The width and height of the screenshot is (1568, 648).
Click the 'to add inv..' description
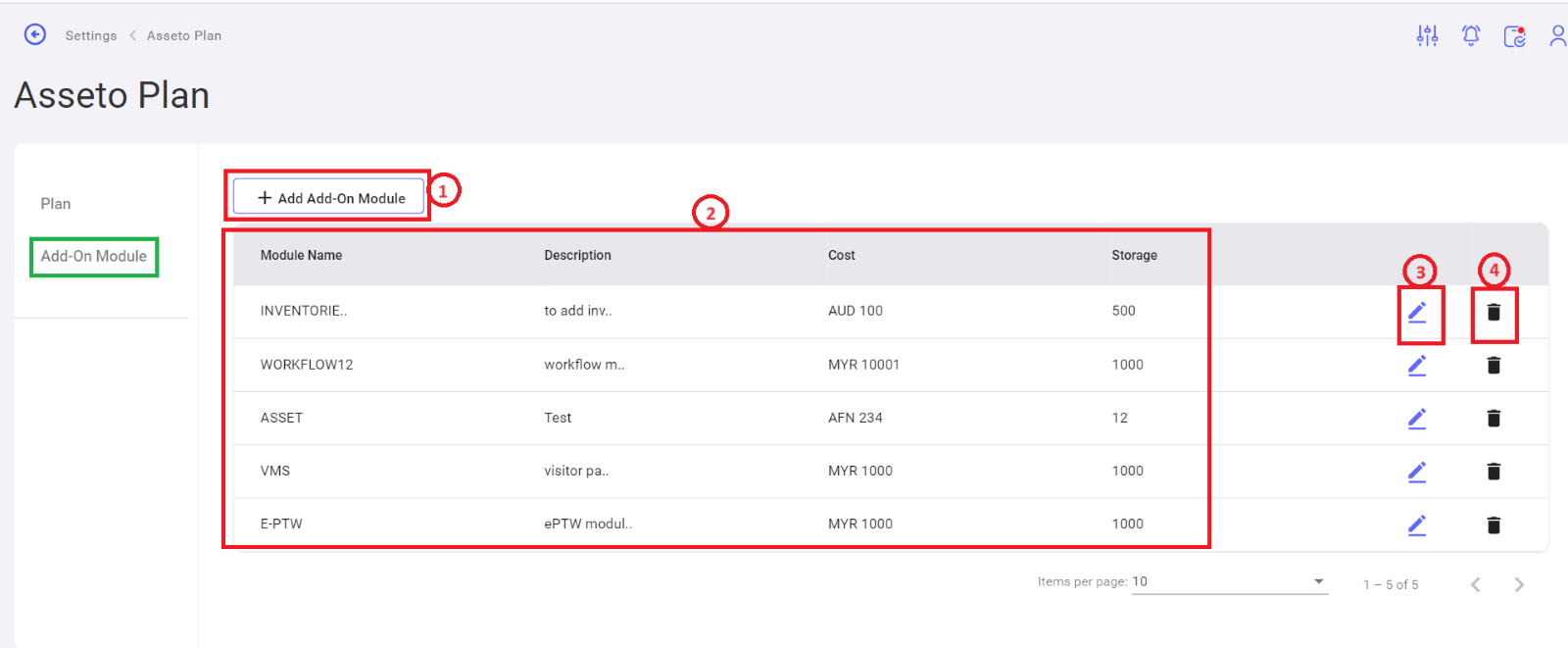578,311
